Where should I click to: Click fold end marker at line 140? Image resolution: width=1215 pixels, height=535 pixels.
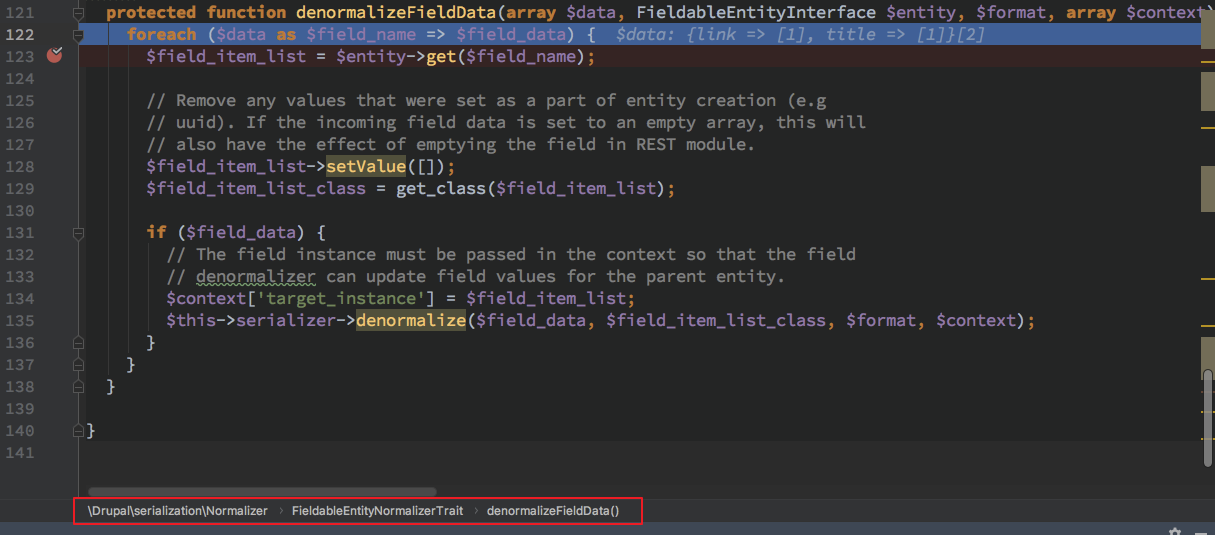[x=78, y=431]
